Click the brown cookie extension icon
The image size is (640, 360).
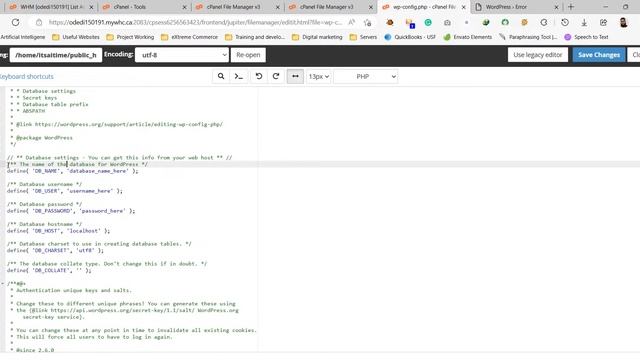coord(390,22)
